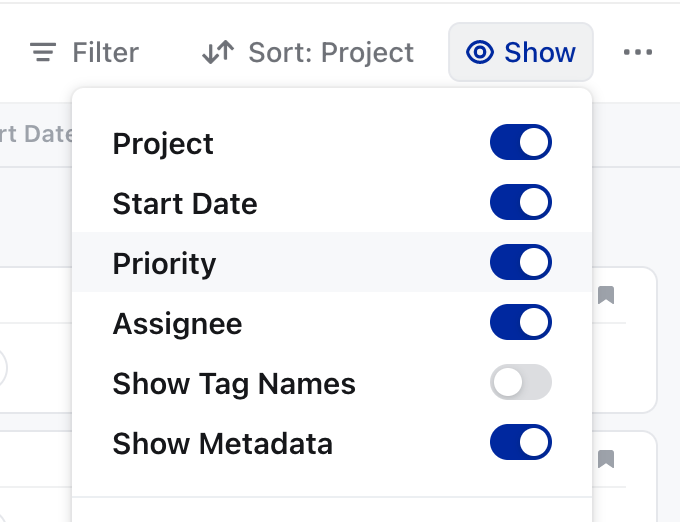Click the Filter lines icon
Image resolution: width=680 pixels, height=522 pixels.
click(43, 52)
